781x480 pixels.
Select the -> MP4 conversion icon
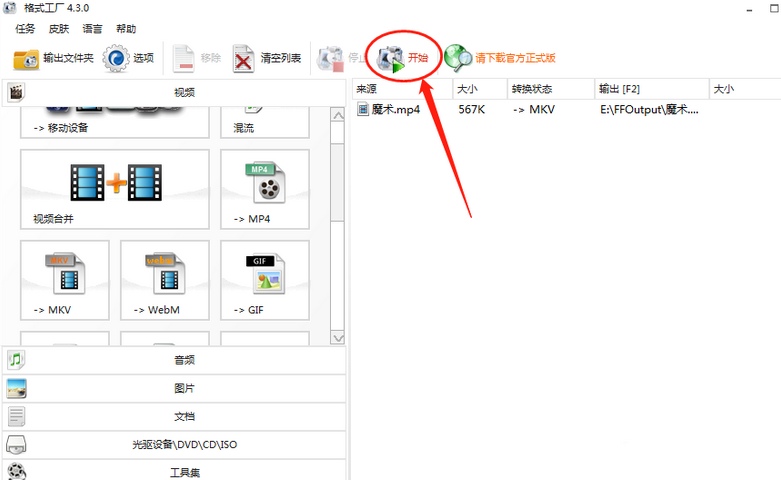(x=264, y=190)
